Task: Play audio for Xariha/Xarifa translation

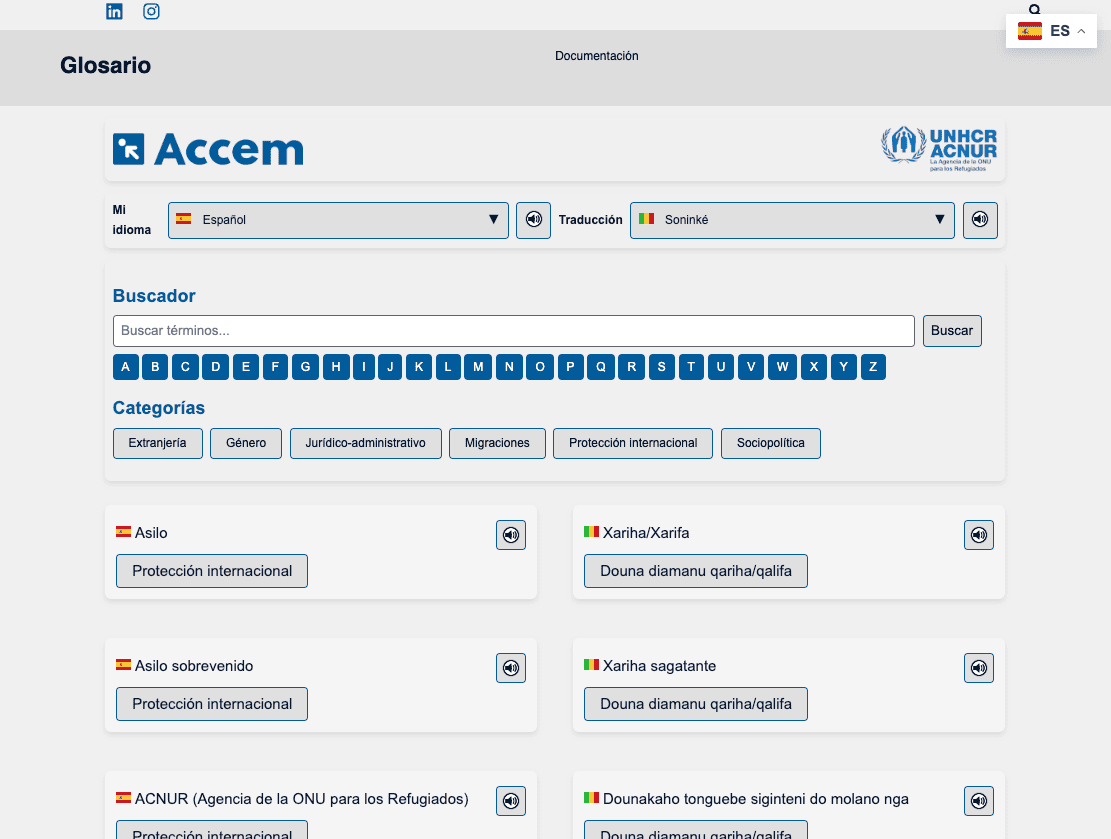Action: 979,535
